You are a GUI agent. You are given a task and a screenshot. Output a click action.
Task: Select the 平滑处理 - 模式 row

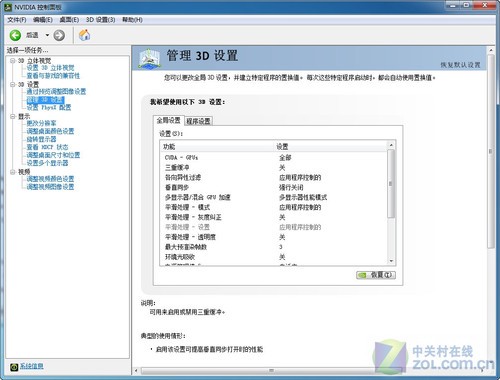[x=274, y=207]
